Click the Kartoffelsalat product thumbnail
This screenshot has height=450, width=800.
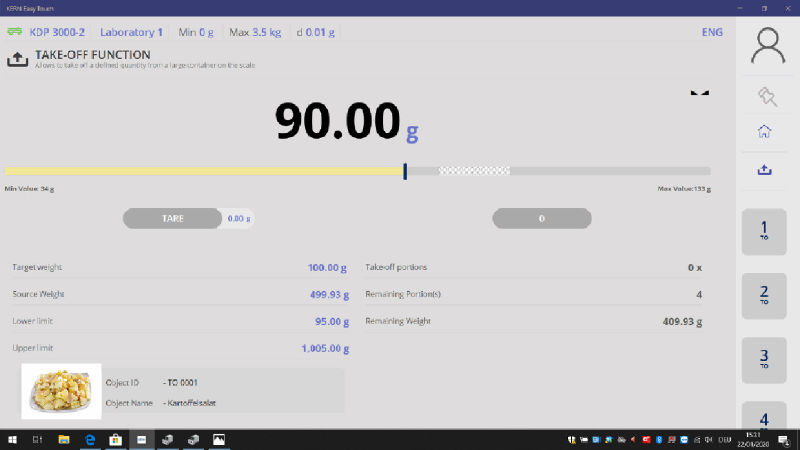click(x=61, y=391)
